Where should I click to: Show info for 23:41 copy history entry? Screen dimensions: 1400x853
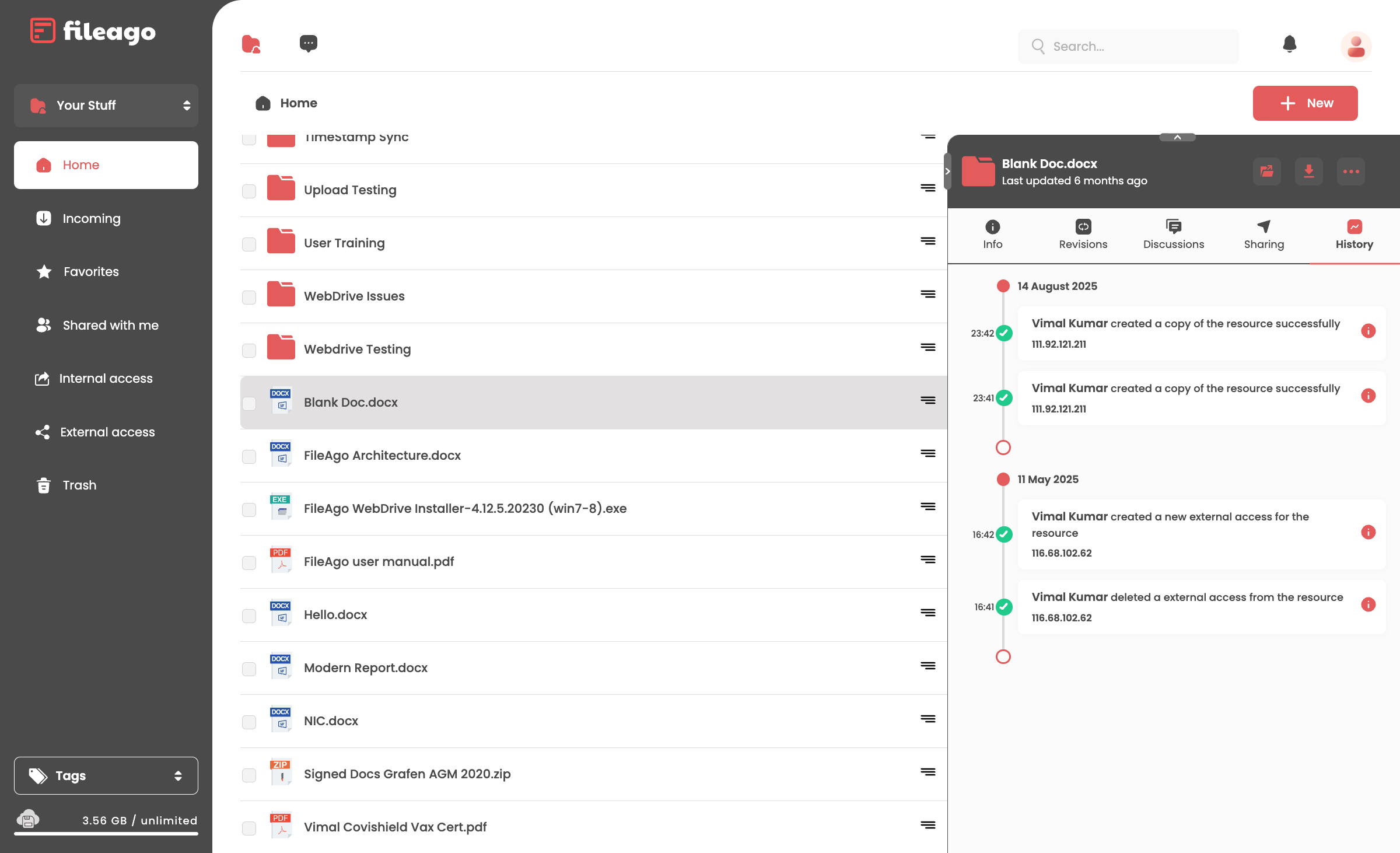(x=1368, y=396)
